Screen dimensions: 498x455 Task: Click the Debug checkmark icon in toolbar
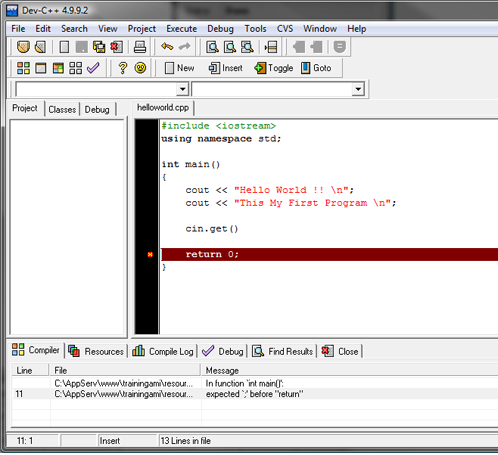click(93, 68)
